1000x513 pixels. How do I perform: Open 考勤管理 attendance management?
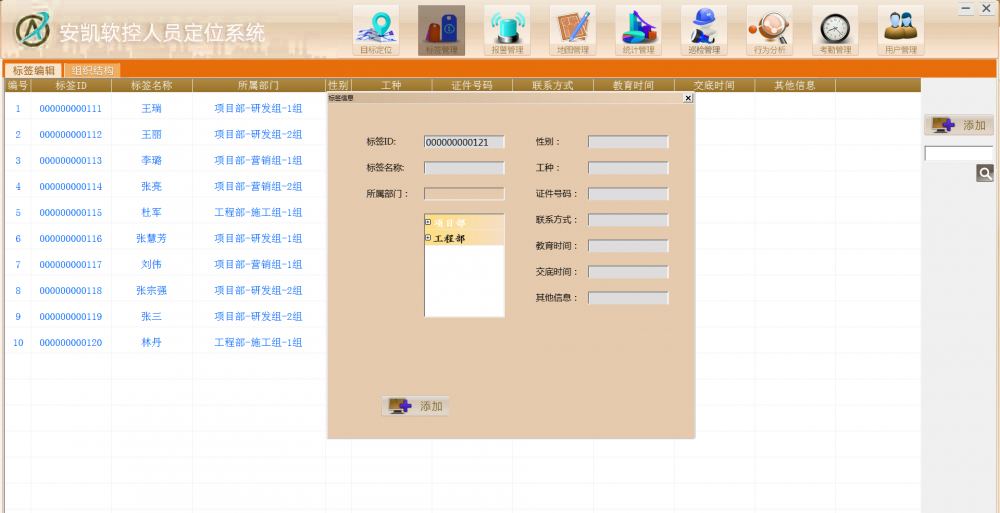coord(835,30)
